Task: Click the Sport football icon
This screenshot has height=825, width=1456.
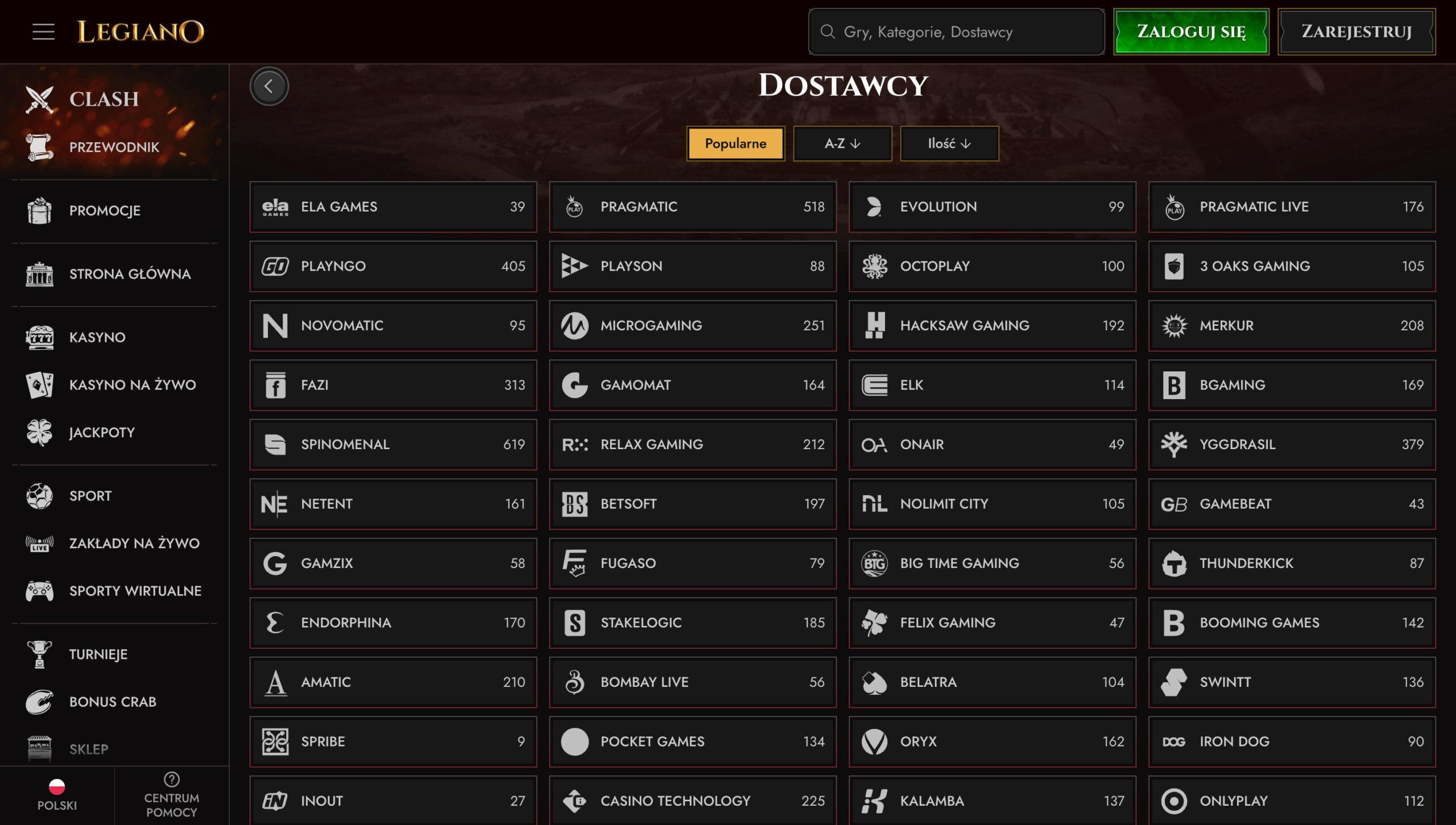Action: (39, 496)
